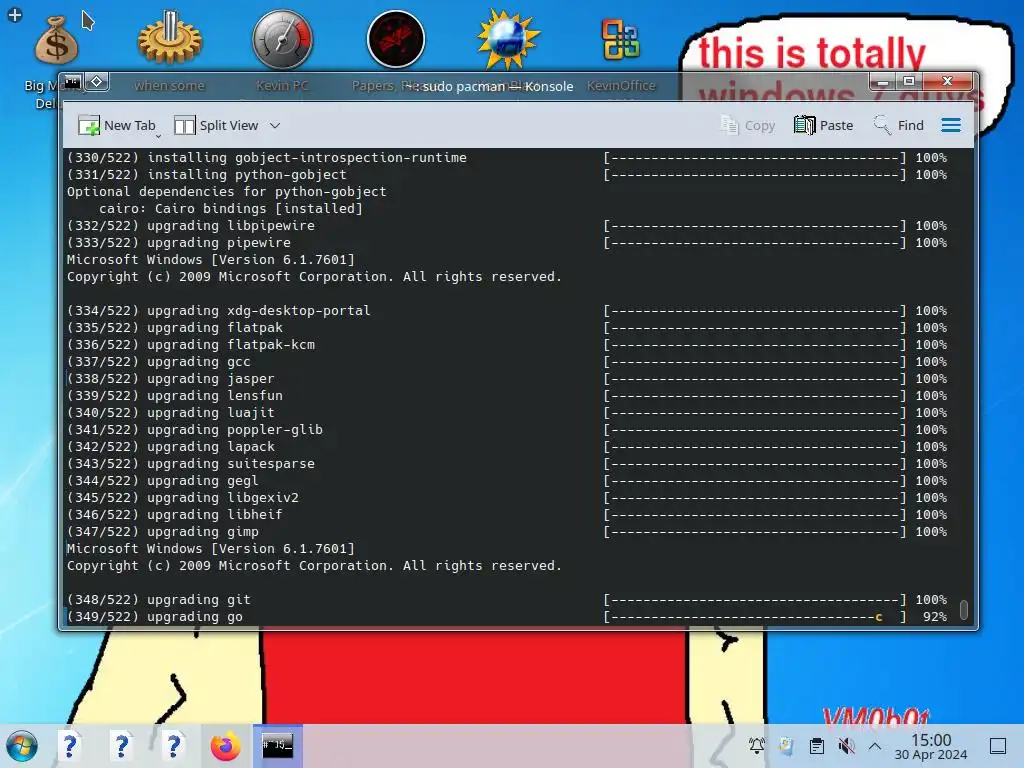The image size is (1024, 768).
Task: Expand hidden system tray icons arrow
Action: [875, 746]
